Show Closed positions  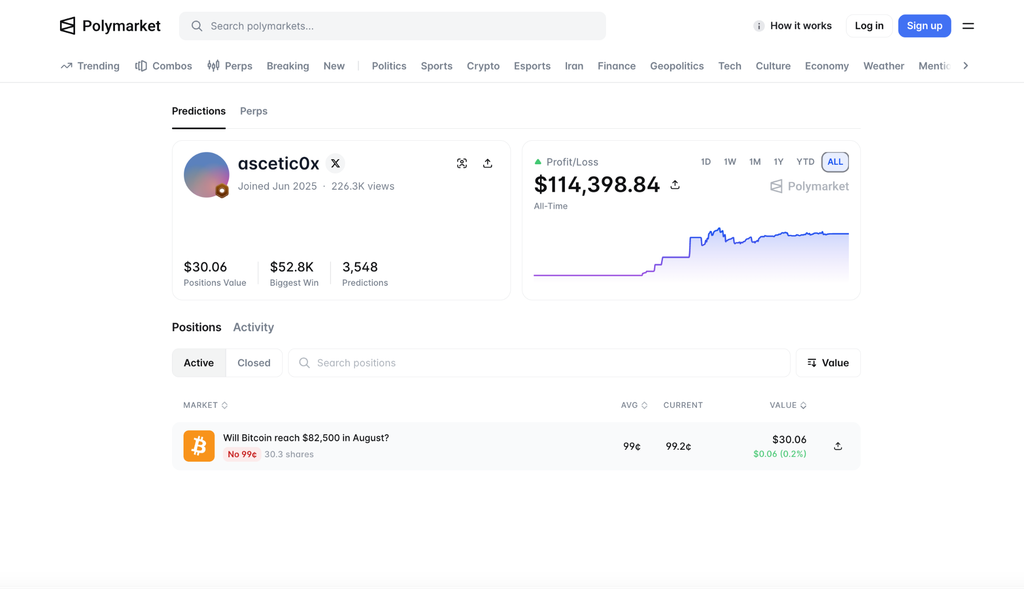253,362
